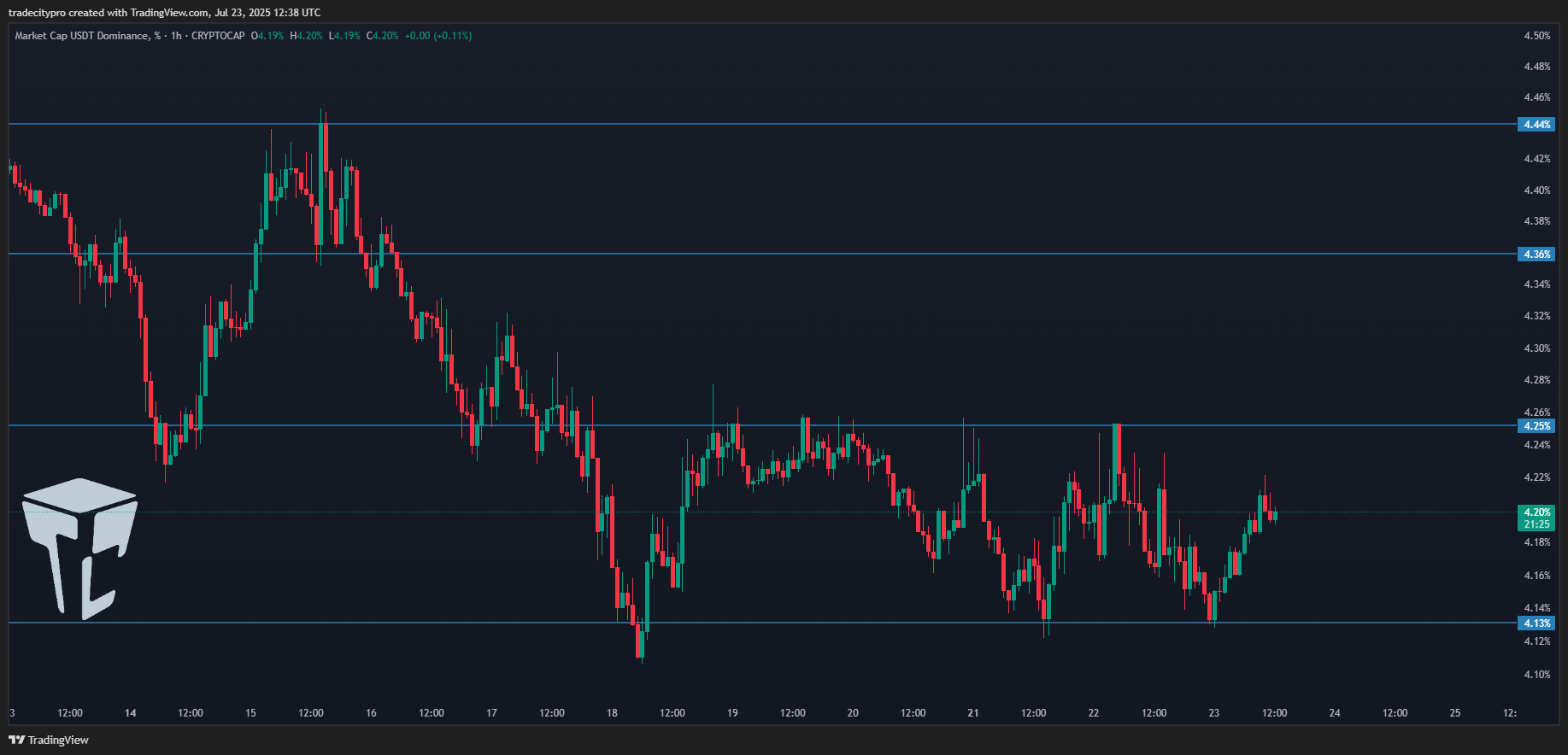Click the 4.22% price axis label
1568x755 pixels.
(1537, 477)
